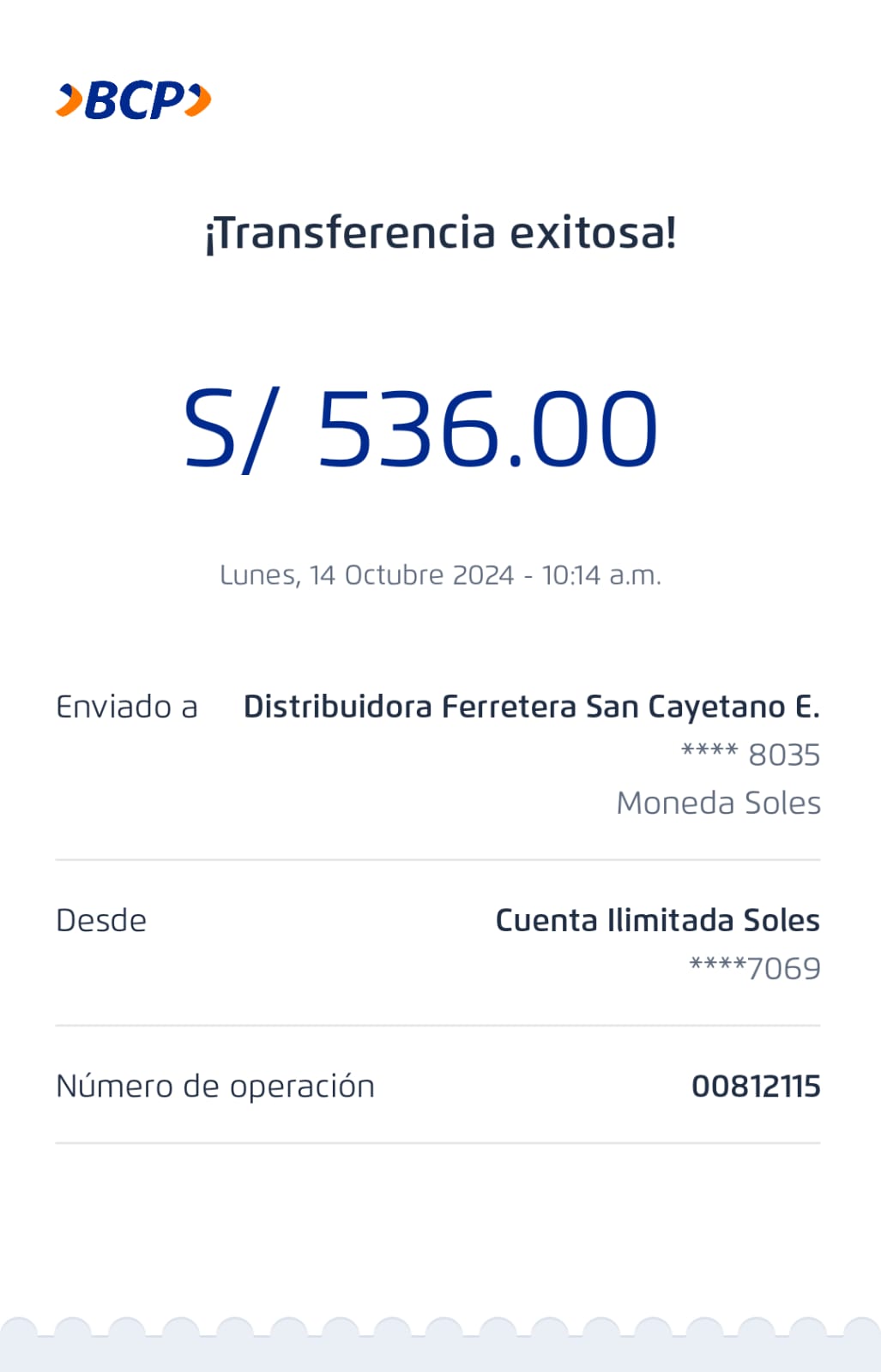Click the right orange chevron of the logo
Screen dimensions: 881x1372
(198, 100)
